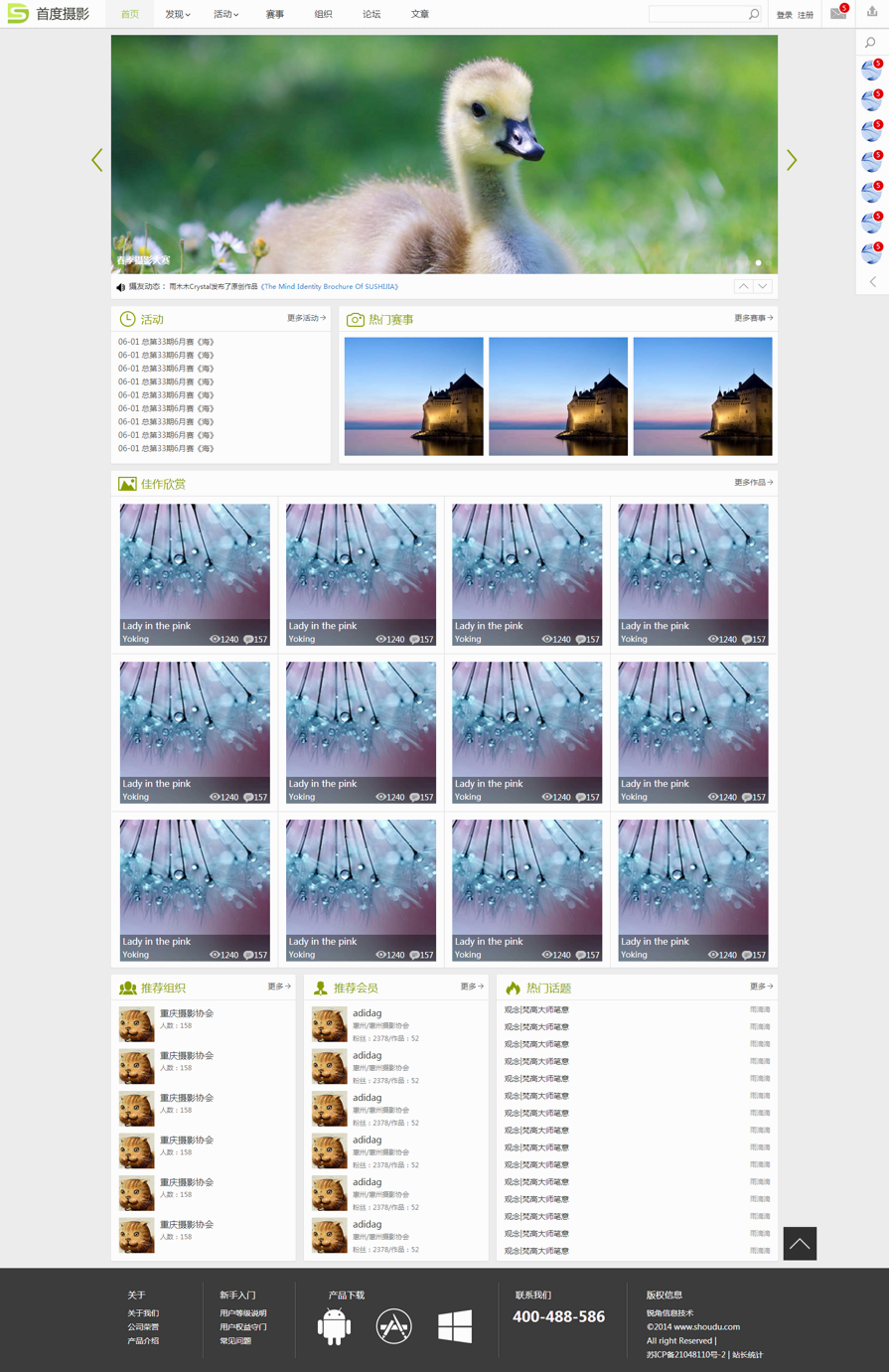Click the 注册 register link

coord(806,15)
